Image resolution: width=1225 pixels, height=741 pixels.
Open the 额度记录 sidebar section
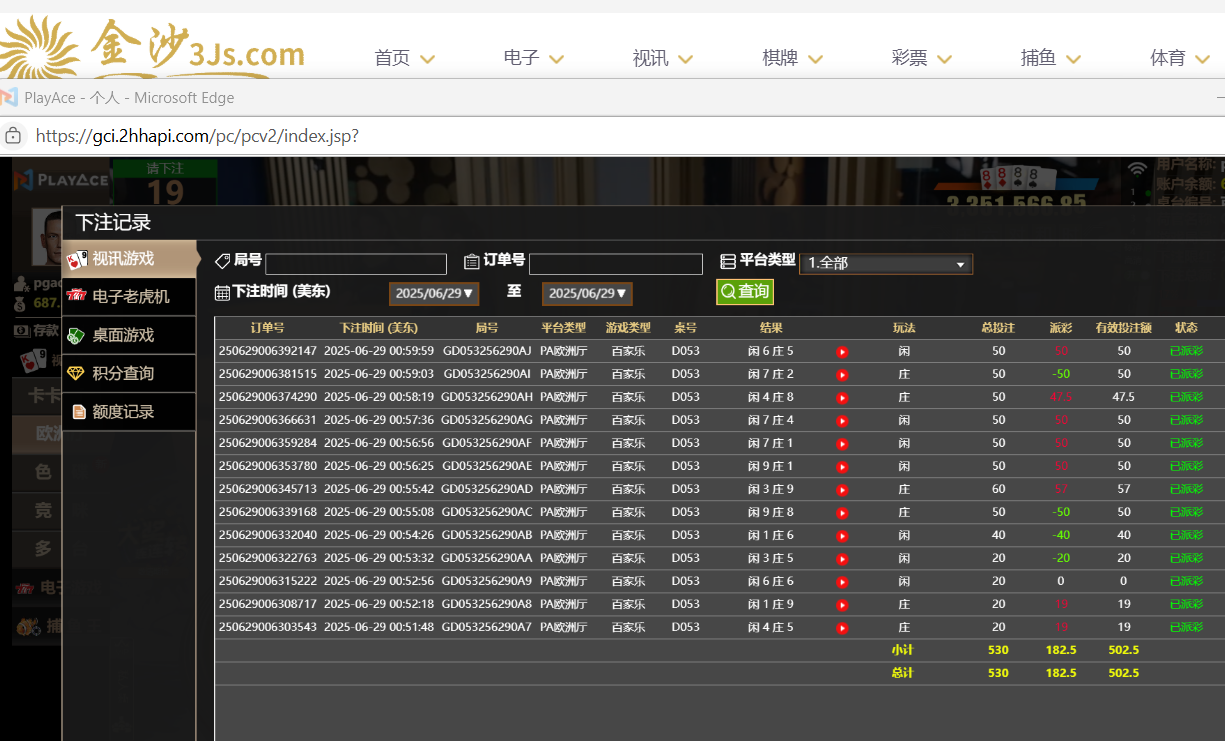click(128, 412)
